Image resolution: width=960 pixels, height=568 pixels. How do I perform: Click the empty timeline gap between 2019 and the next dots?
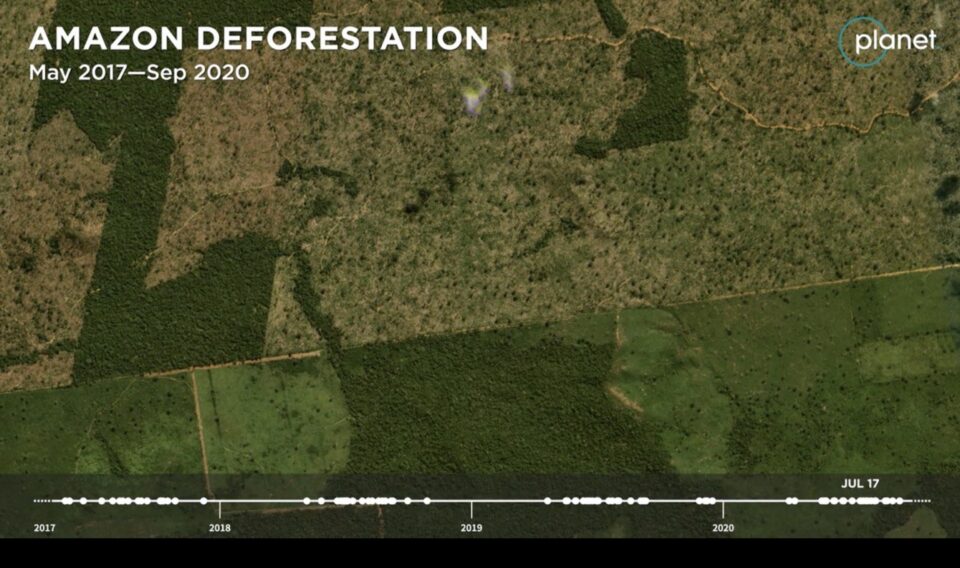coord(508,500)
